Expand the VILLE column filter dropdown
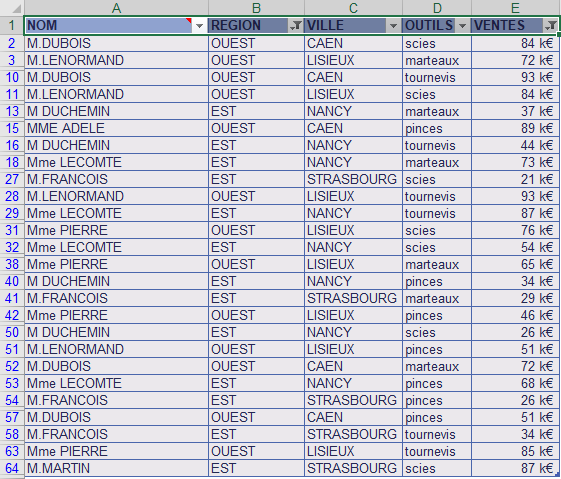Viewport: 561px width, 479px height. pos(393,26)
